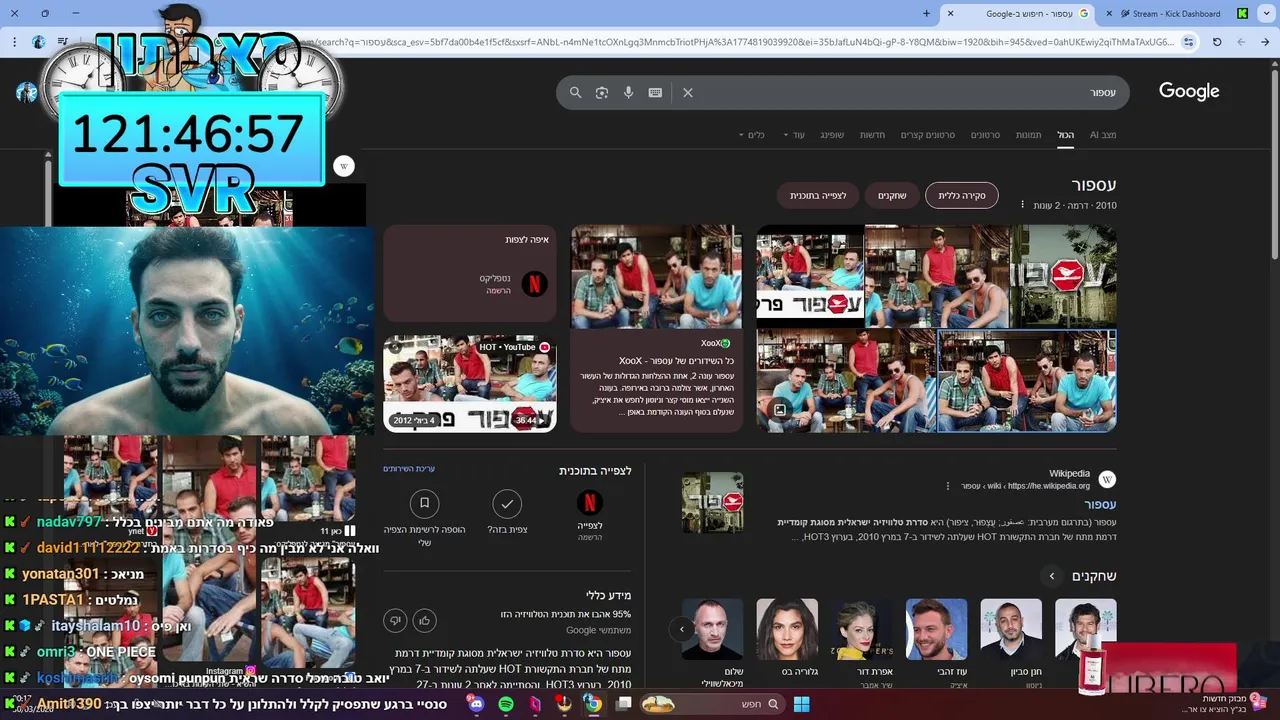This screenshot has height=720, width=1280.
Task: Play the HOT YouTube video thumbnail
Action: tap(470, 383)
